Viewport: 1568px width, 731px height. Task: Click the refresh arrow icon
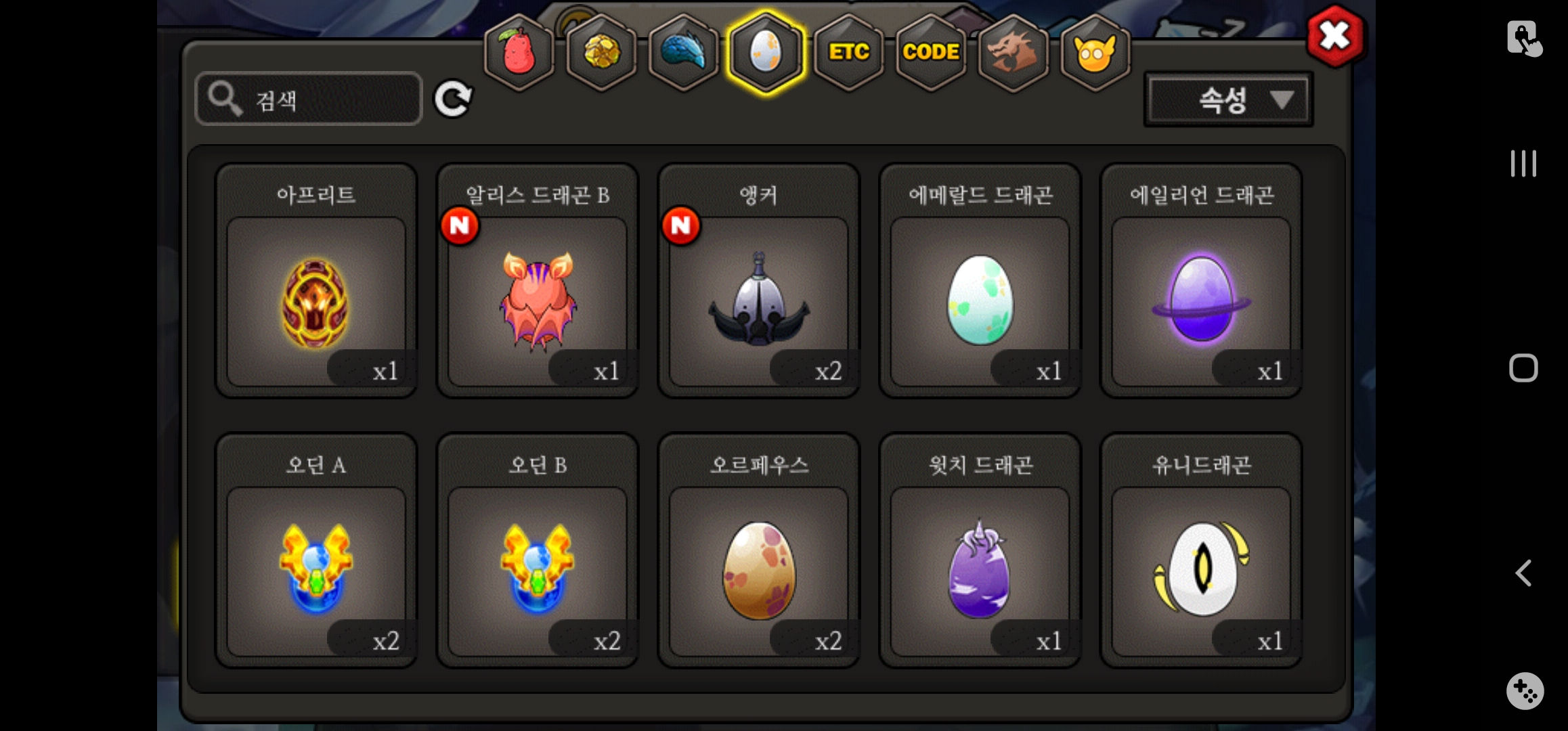pos(453,99)
